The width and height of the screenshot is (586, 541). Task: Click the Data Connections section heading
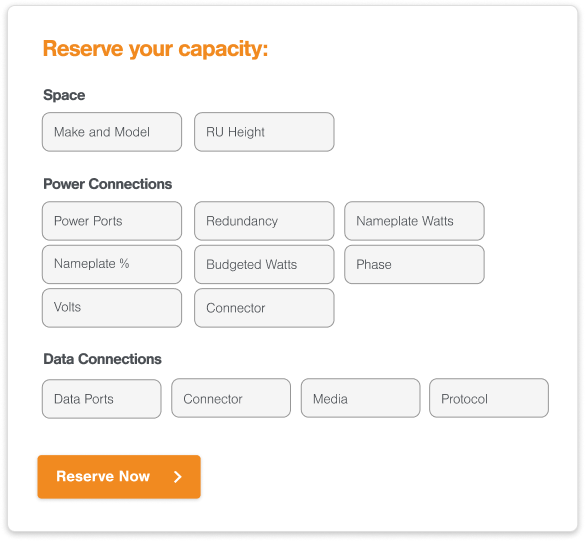click(x=102, y=359)
